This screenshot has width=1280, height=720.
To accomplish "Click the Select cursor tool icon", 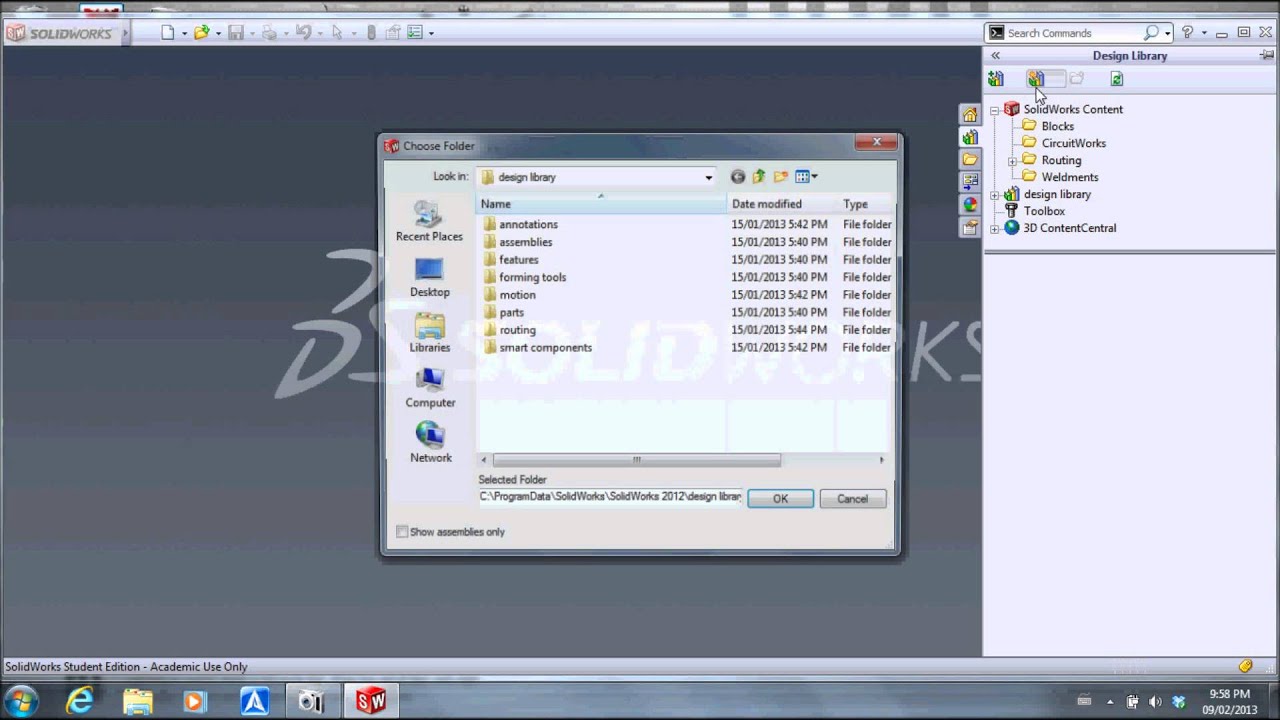I will 337,33.
